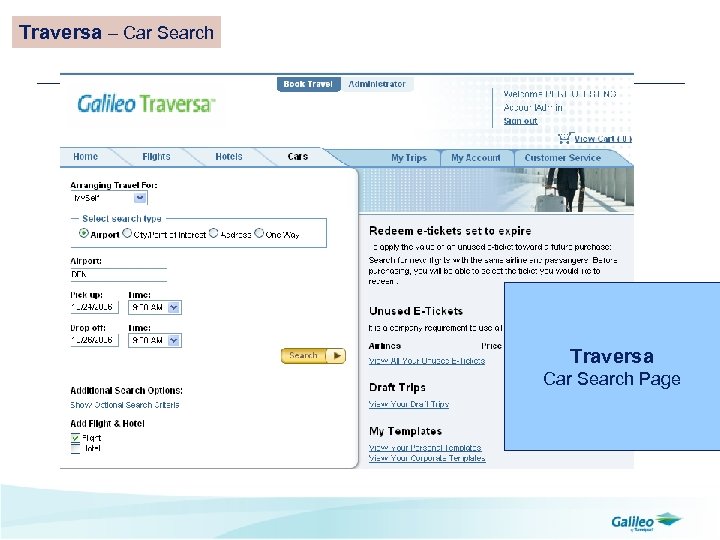This screenshot has height=540, width=720.
Task: Open the My Trips tab
Action: pos(409,158)
